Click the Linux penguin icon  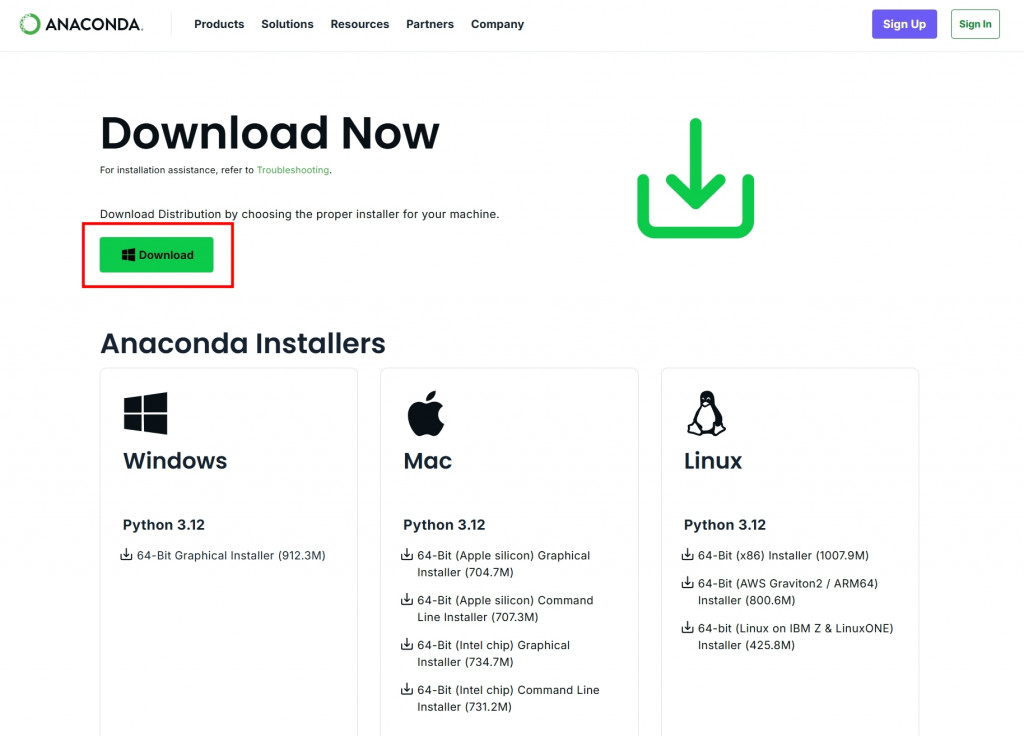706,413
